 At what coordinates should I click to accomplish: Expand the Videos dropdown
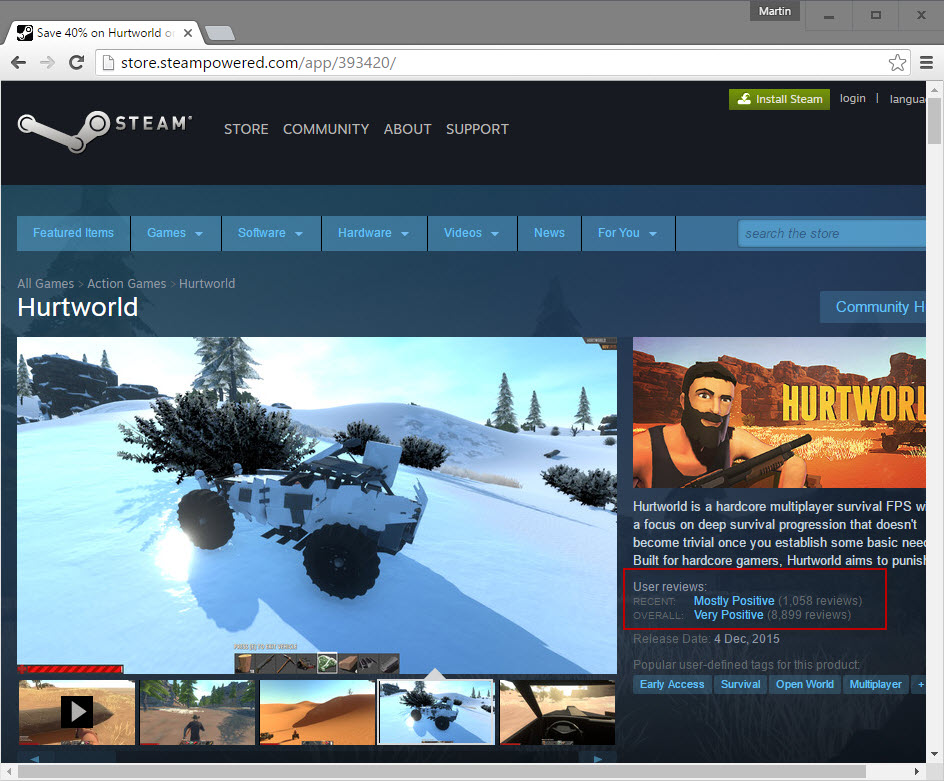click(472, 233)
